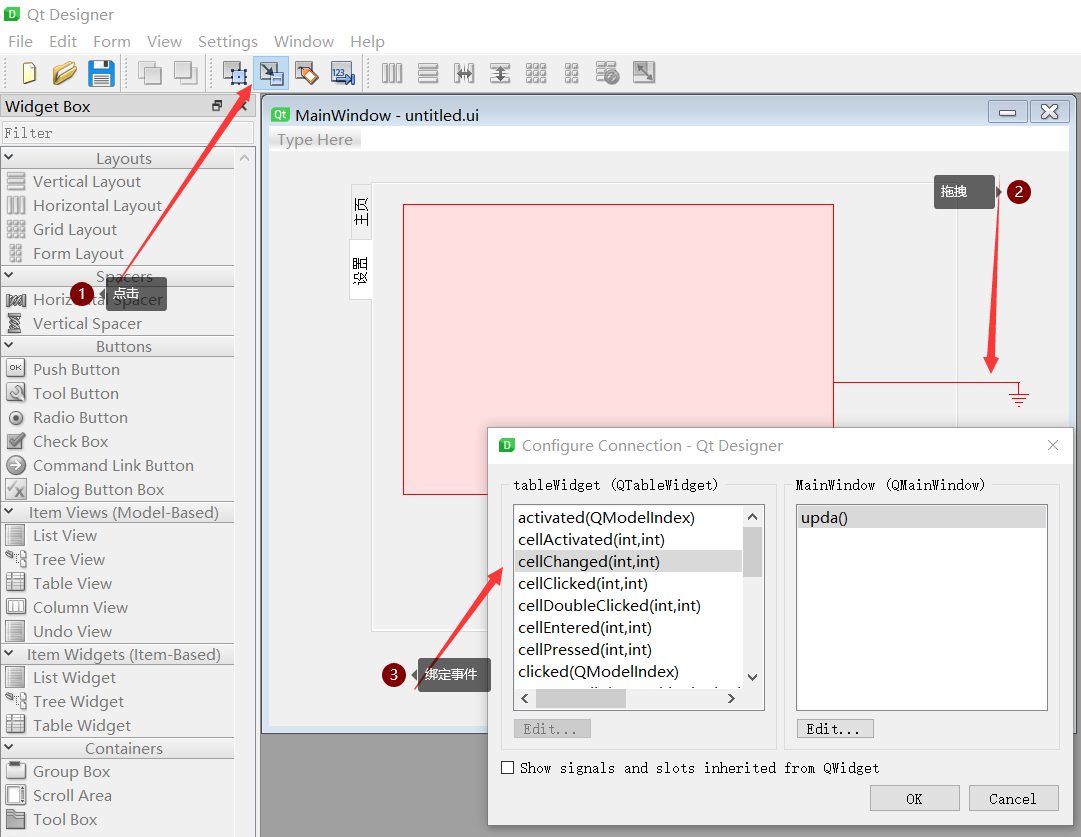The width and height of the screenshot is (1081, 837).
Task: Open a form with the folder icon
Action: click(65, 73)
